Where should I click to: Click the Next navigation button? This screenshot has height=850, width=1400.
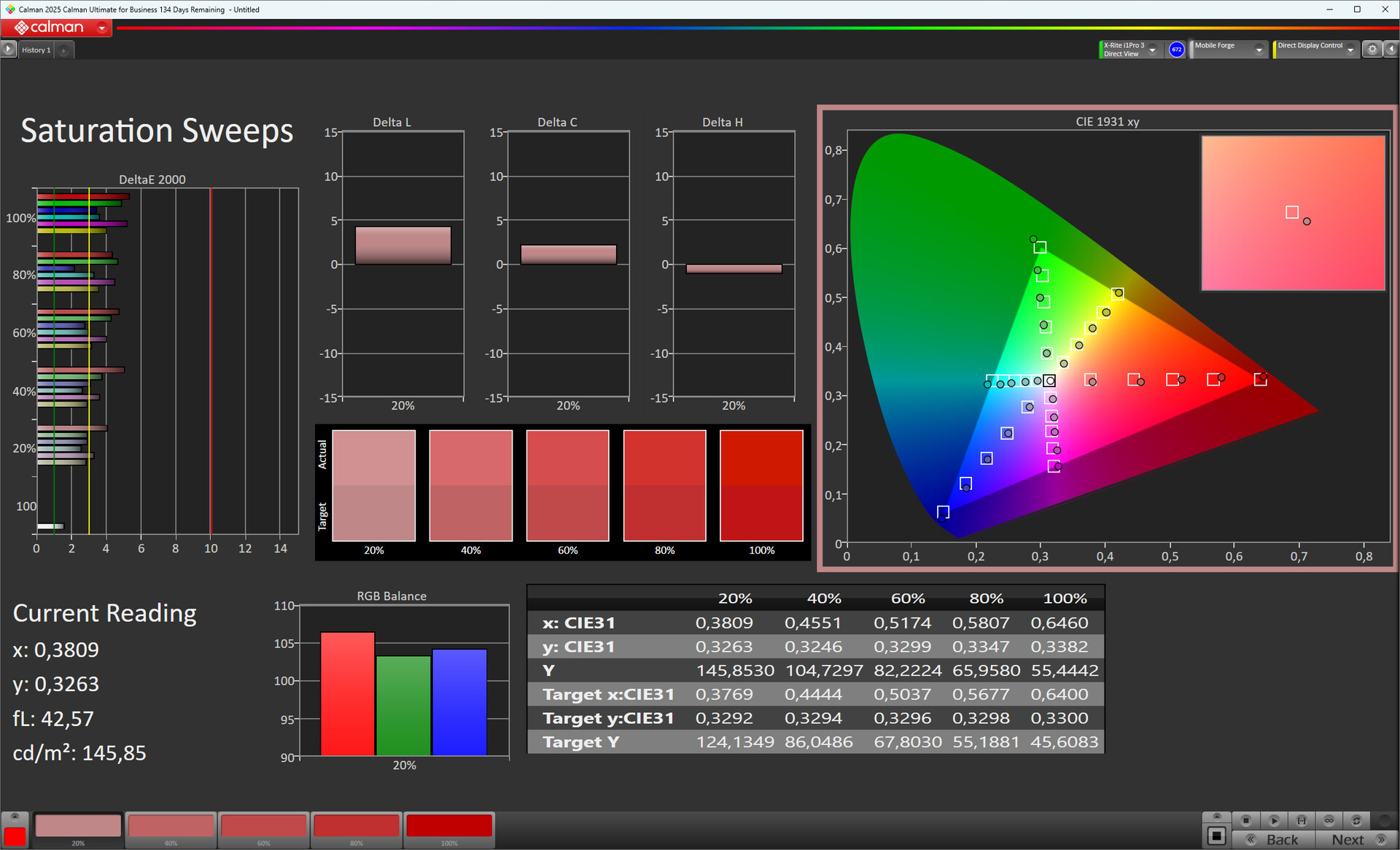click(x=1357, y=840)
